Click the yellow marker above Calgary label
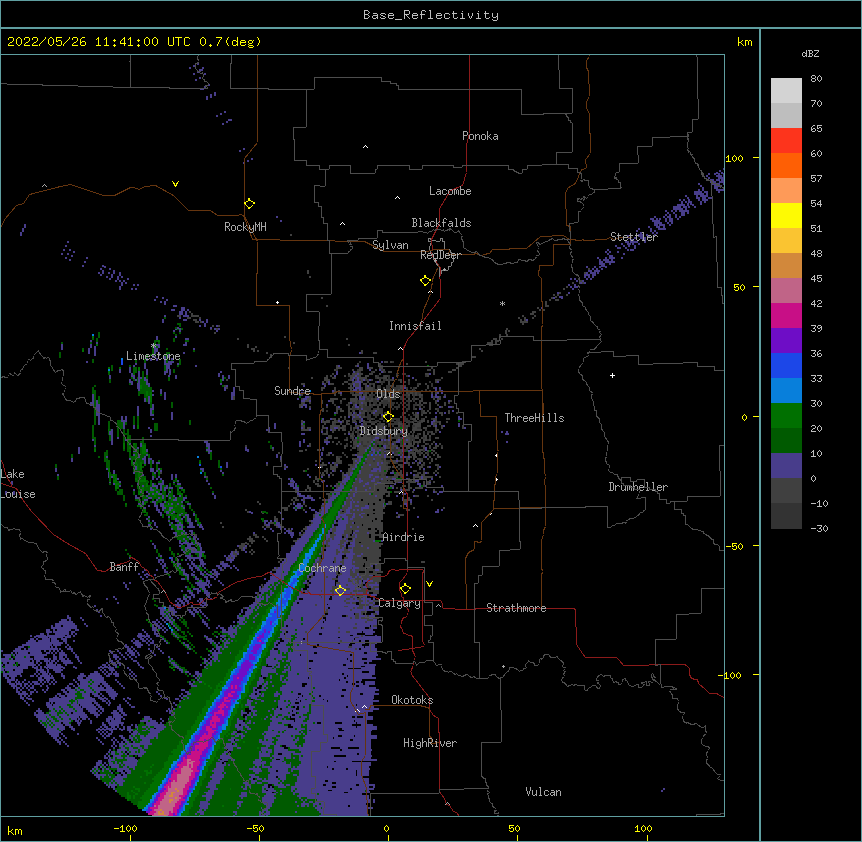 405,589
